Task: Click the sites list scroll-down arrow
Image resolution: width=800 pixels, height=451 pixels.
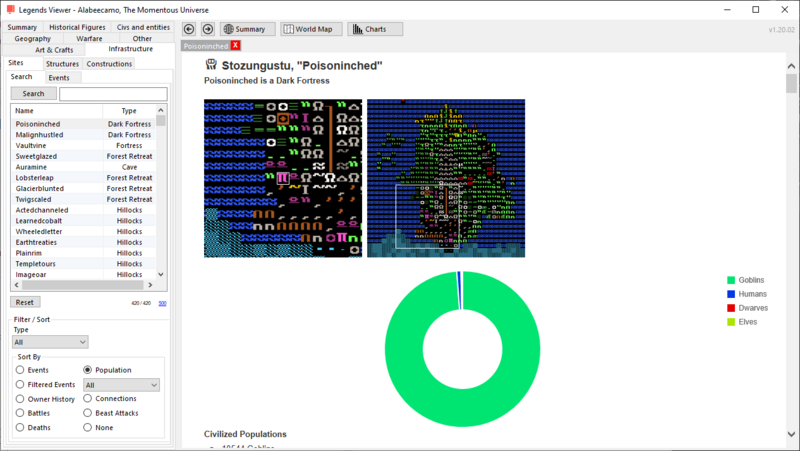Action: pyautogui.click(x=161, y=274)
